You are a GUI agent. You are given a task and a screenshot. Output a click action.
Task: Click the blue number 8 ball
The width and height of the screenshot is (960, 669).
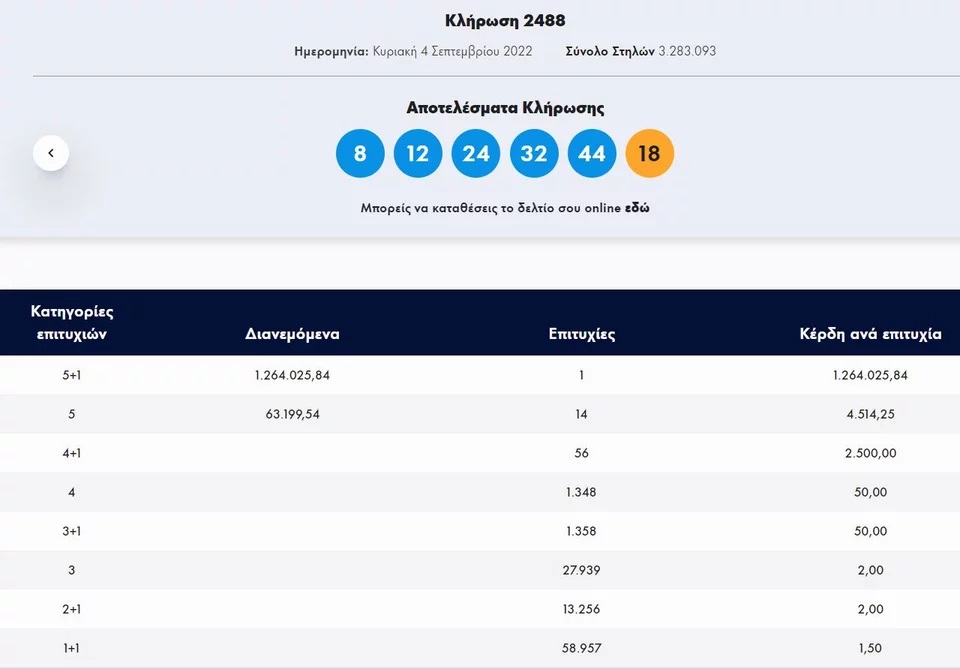pyautogui.click(x=360, y=154)
